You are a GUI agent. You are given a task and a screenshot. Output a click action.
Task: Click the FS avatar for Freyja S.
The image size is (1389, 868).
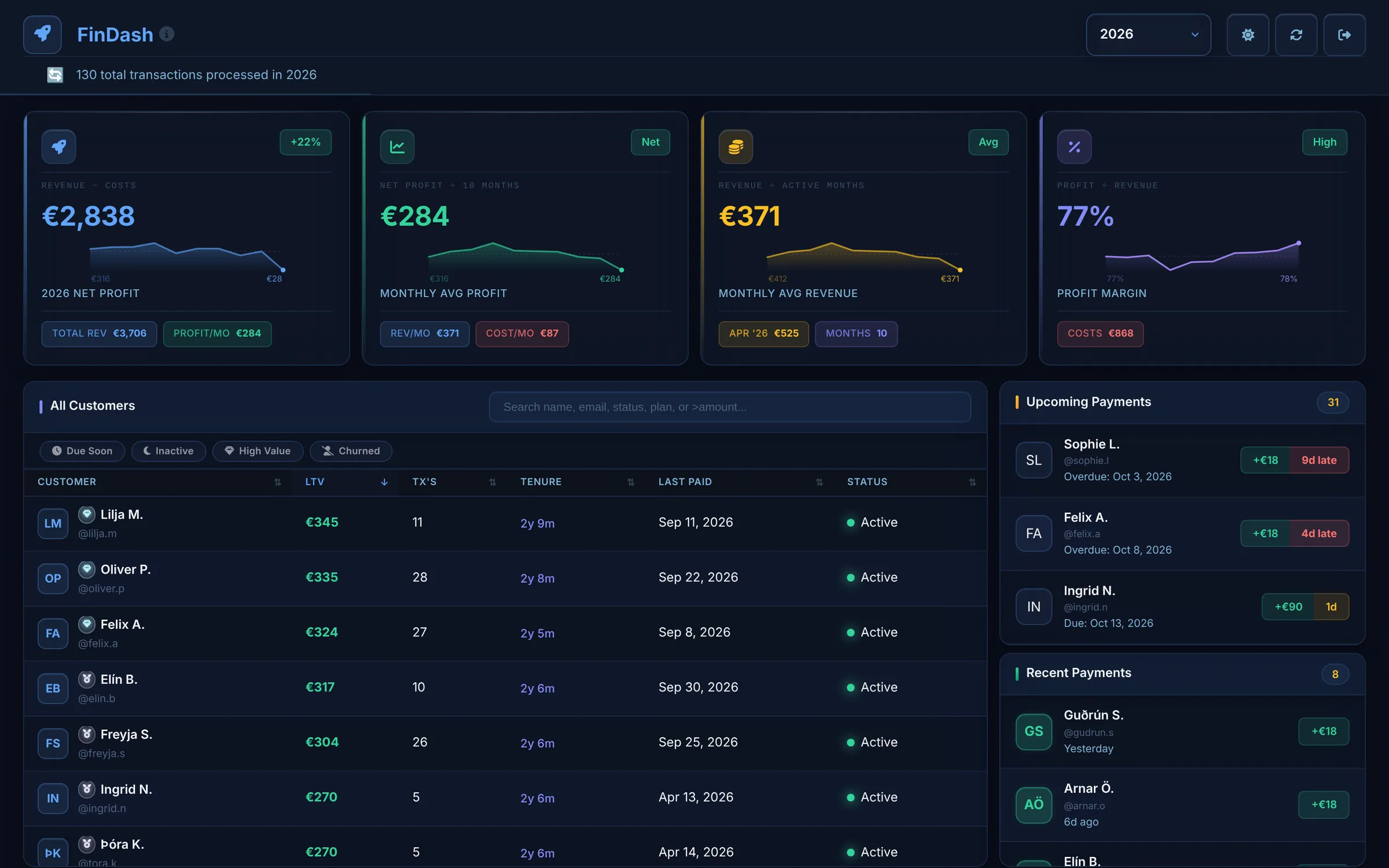(x=53, y=744)
